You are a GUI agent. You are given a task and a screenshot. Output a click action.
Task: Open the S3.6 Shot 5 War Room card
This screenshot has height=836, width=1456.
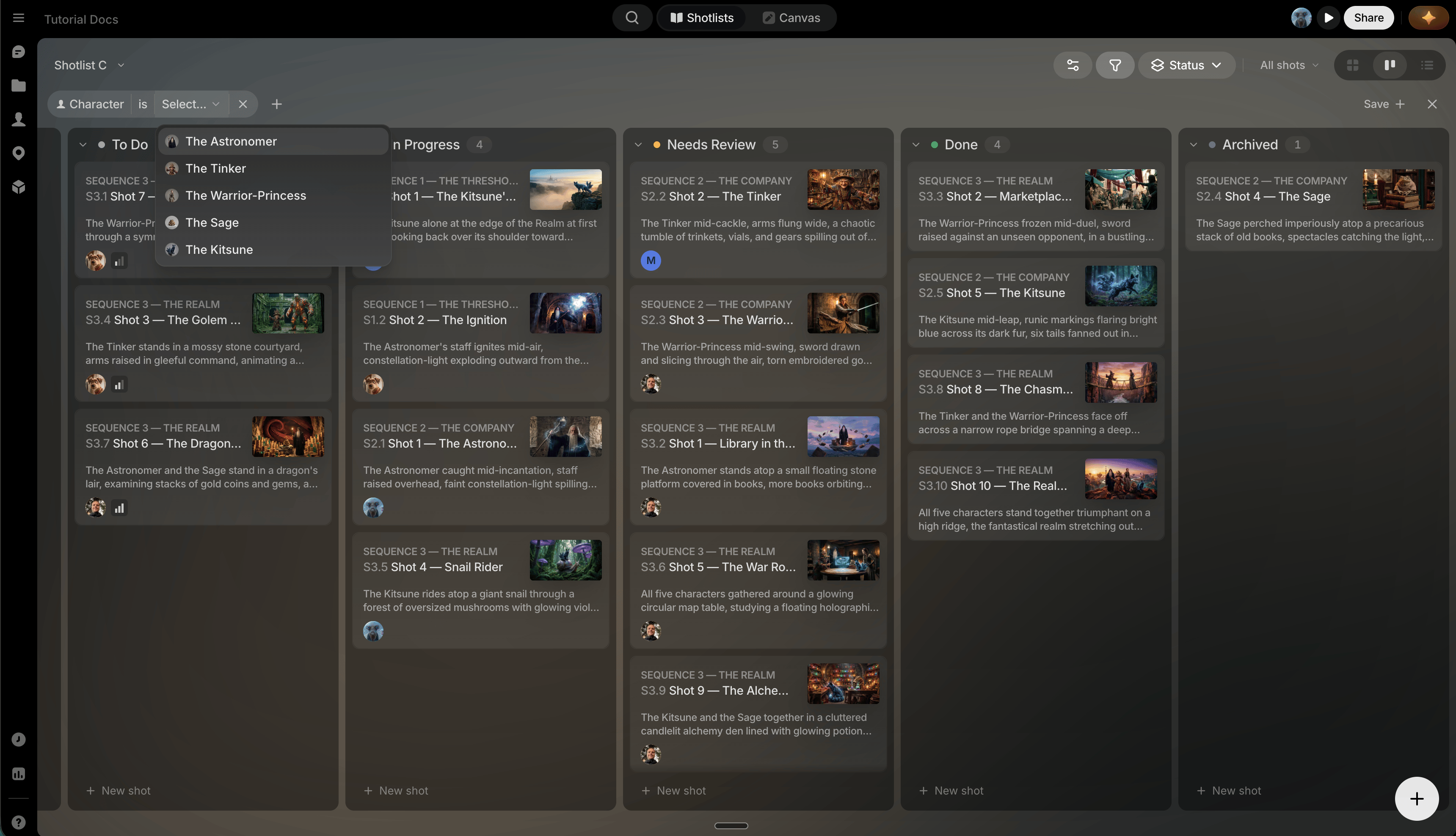click(x=758, y=591)
